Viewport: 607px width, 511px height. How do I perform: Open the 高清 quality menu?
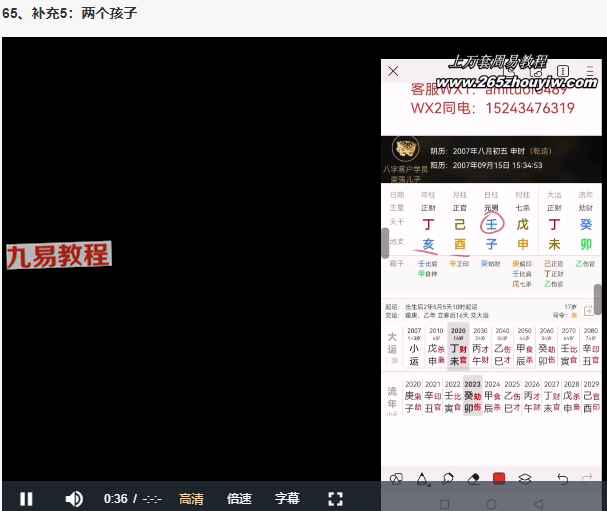coord(191,498)
